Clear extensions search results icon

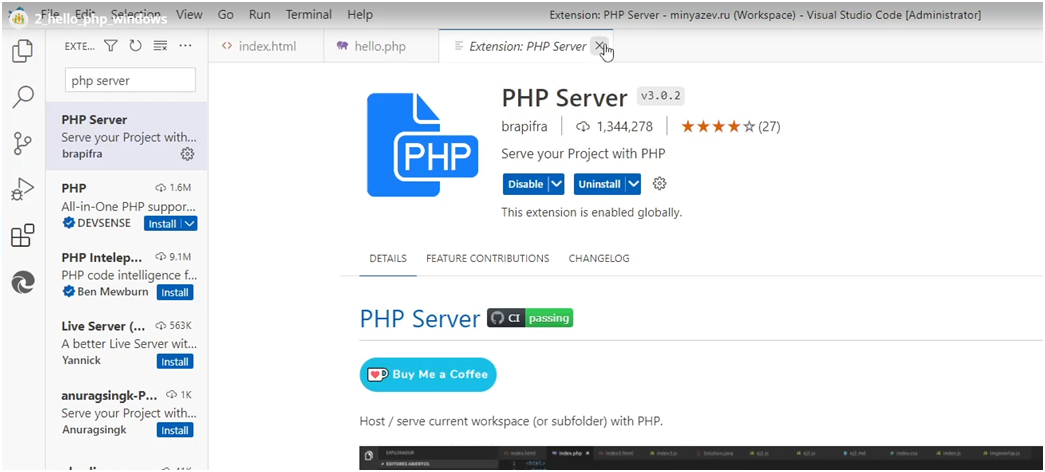coord(160,46)
